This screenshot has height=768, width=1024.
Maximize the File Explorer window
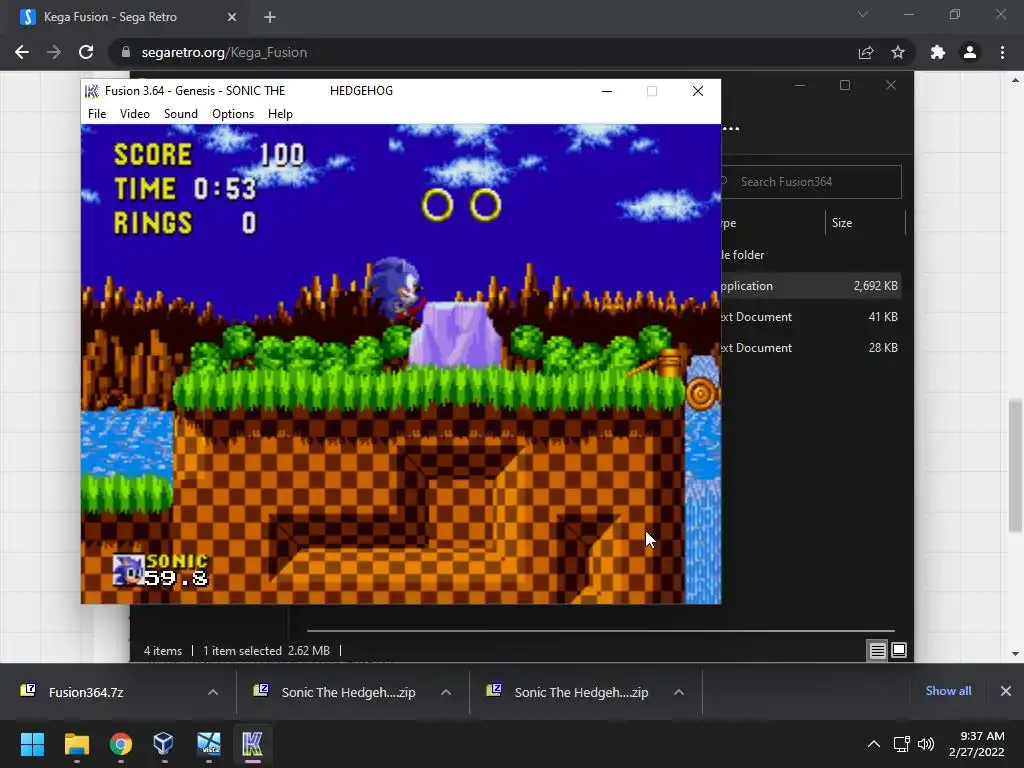point(845,86)
